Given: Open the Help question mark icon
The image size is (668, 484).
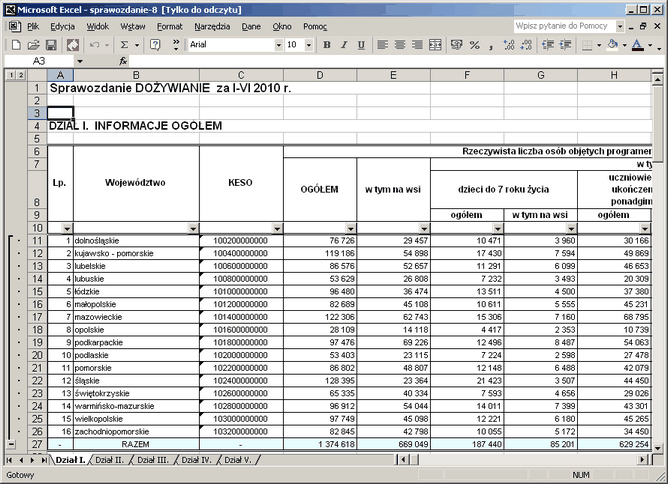Looking at the screenshot, I should pos(155,45).
